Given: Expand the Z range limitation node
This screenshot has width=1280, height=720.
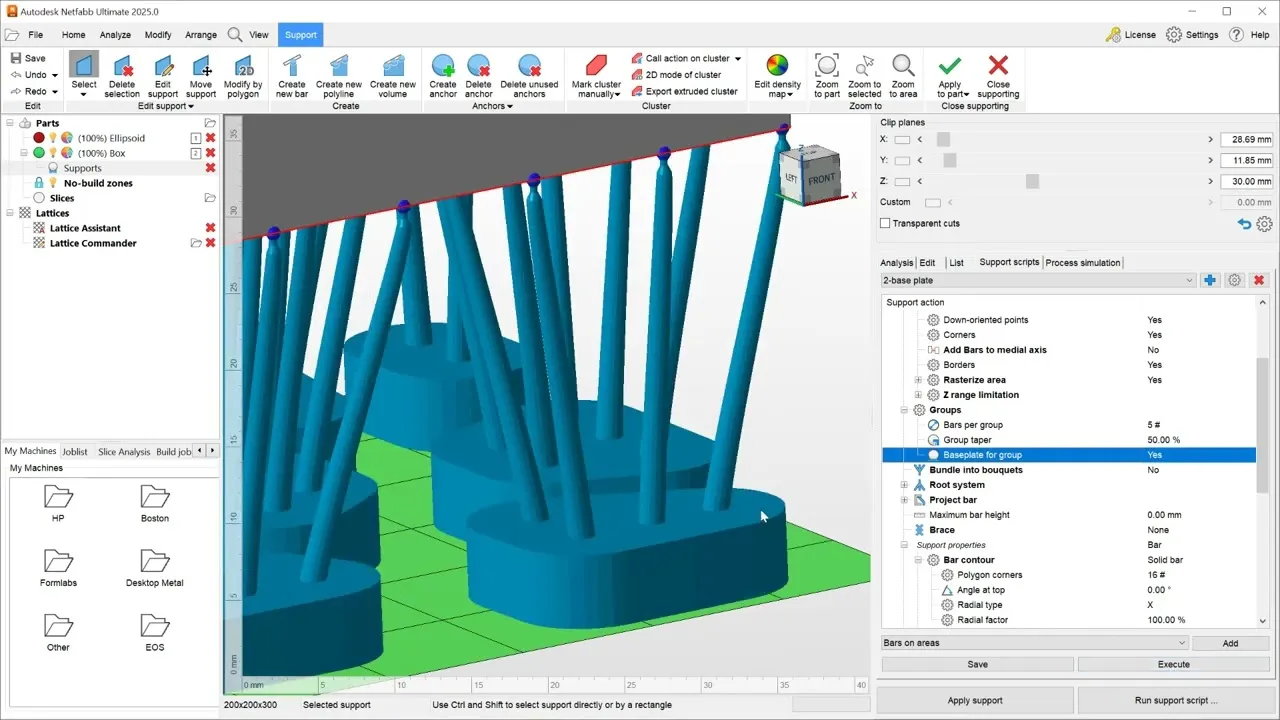Looking at the screenshot, I should (919, 395).
